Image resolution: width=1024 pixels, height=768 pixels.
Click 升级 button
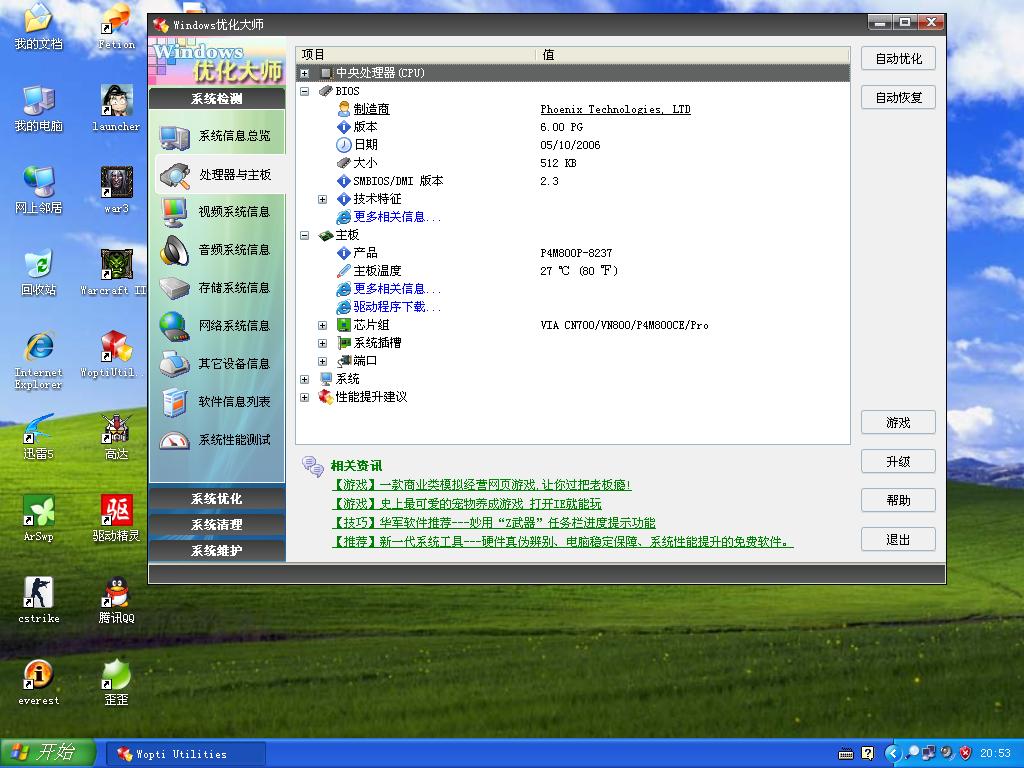898,462
